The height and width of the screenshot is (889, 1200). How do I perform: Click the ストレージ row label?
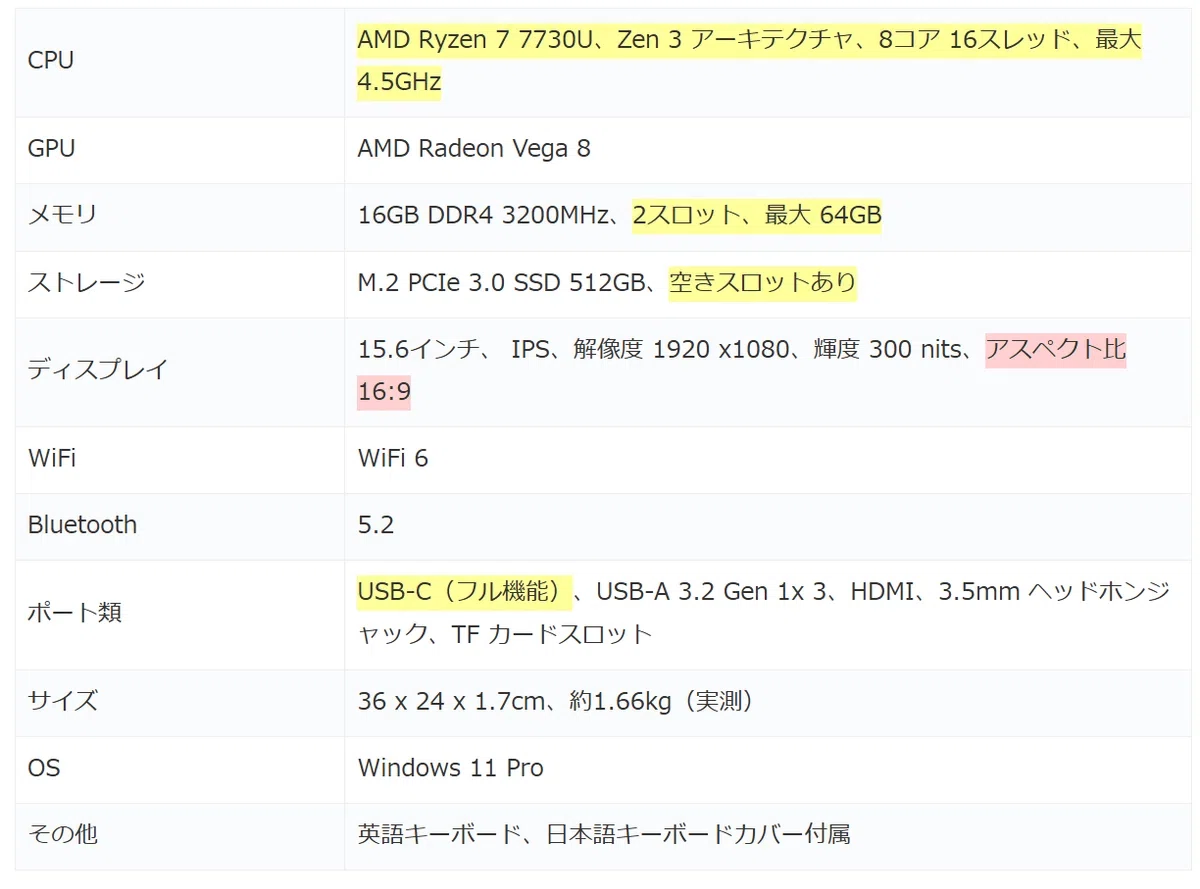click(x=86, y=282)
